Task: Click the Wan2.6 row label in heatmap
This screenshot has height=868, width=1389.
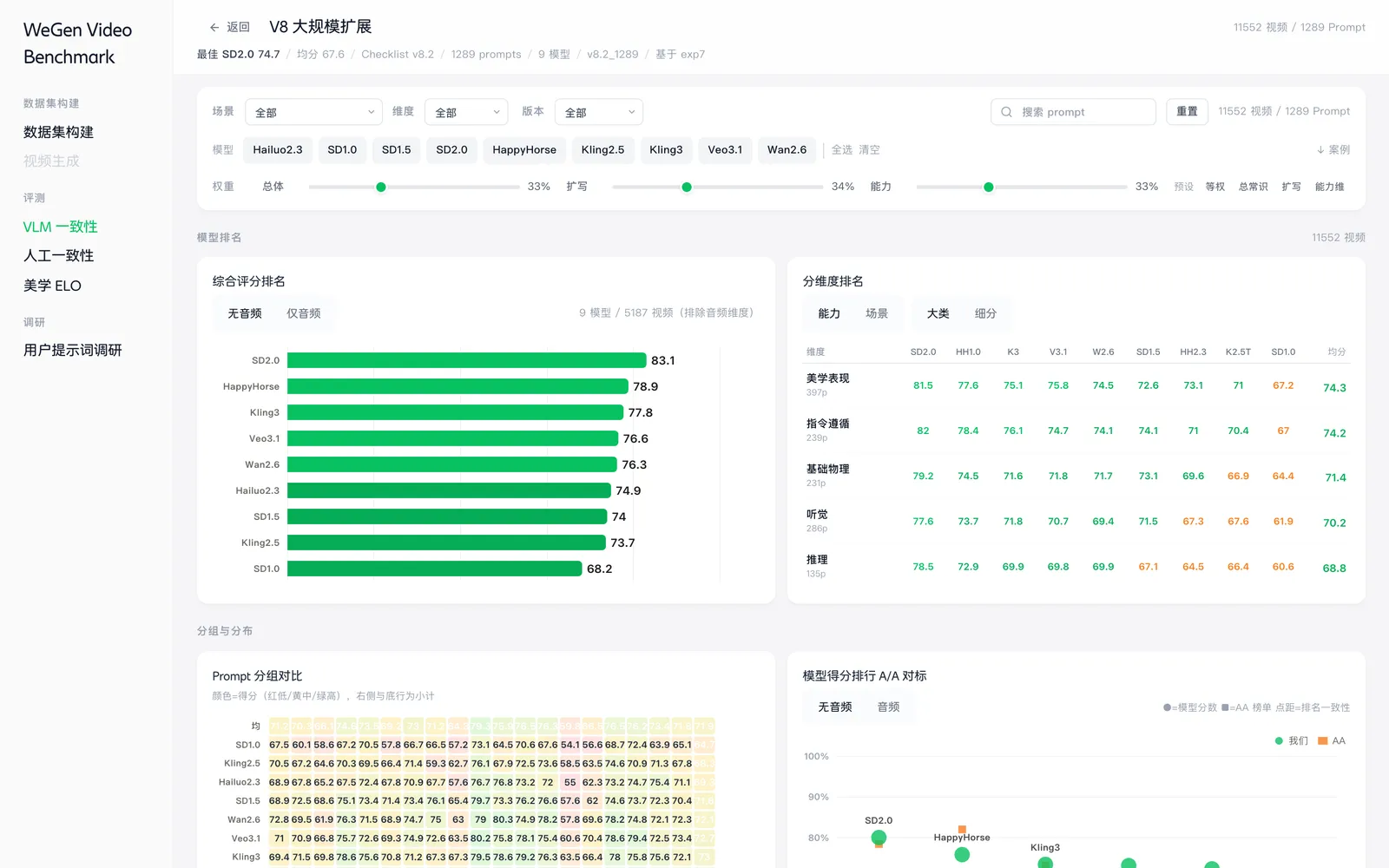Action: pyautogui.click(x=244, y=819)
